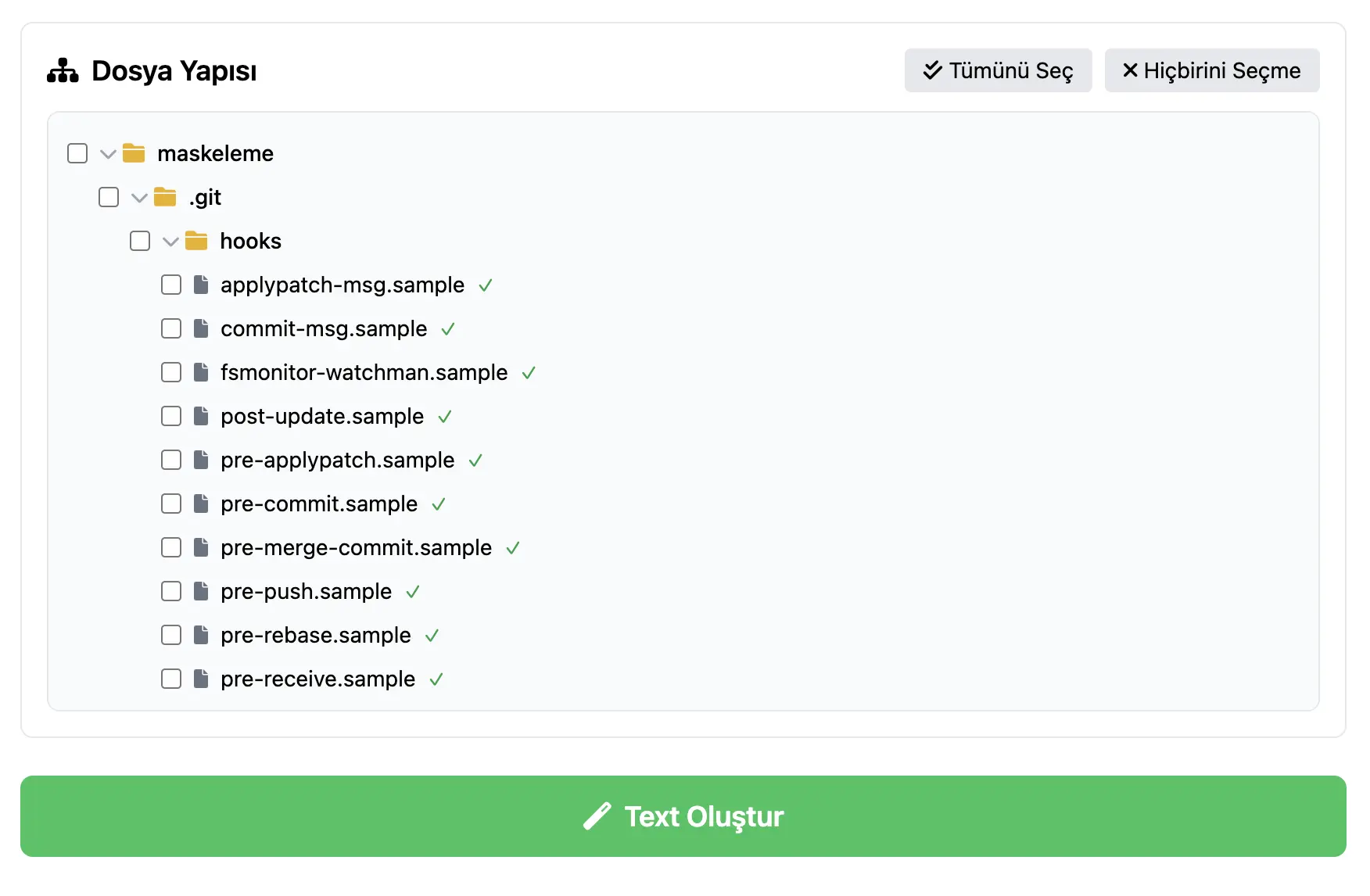Screen dimensions: 1370x896
Task: Click the green checkmark after pre-merge-commit.sample
Action: [513, 548]
